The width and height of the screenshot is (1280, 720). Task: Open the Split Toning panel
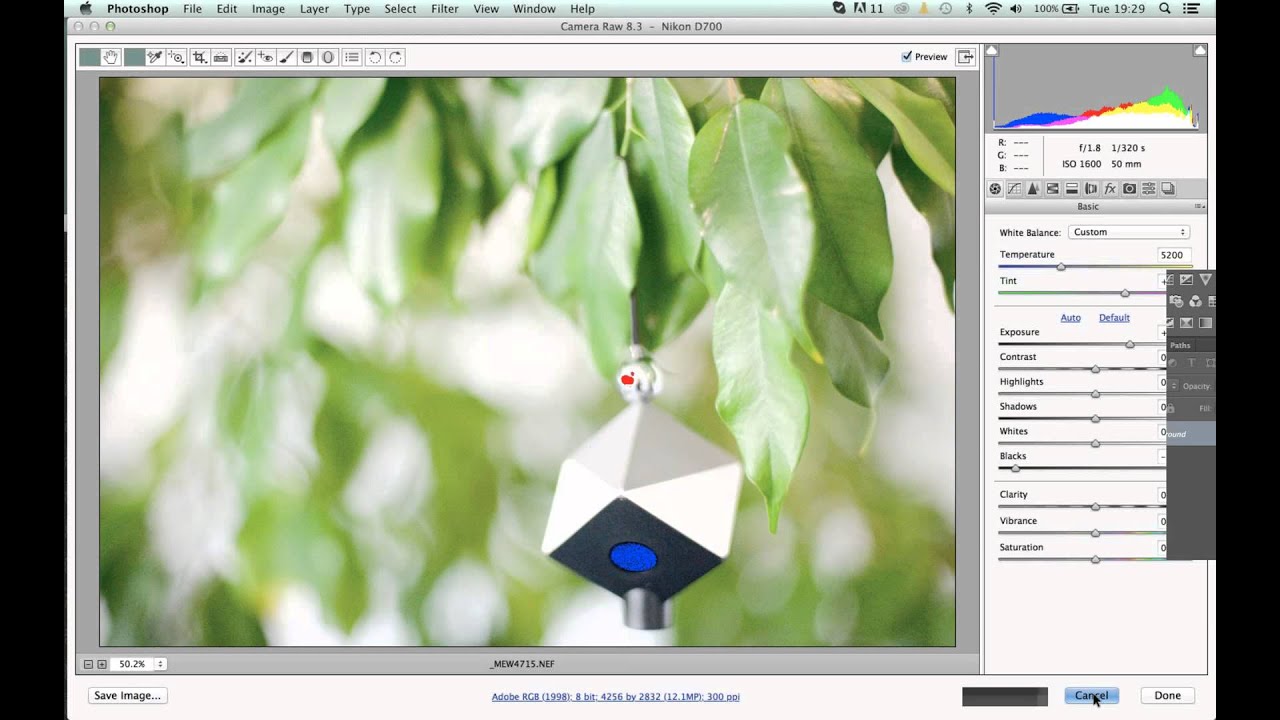[1071, 188]
